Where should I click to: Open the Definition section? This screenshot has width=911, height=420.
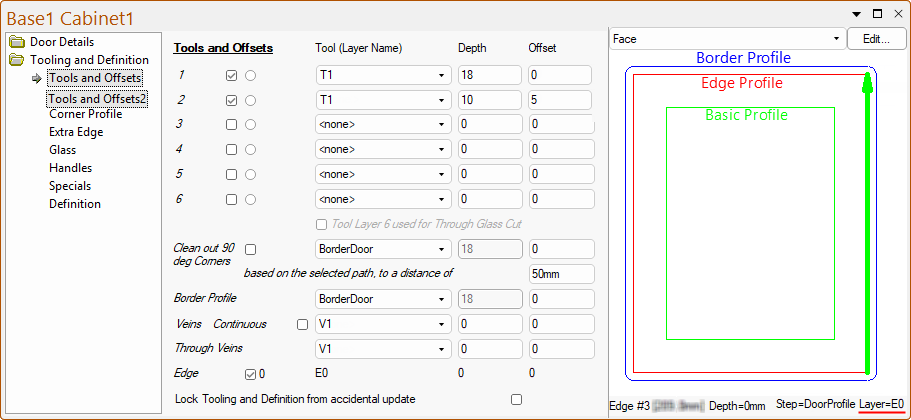click(75, 204)
